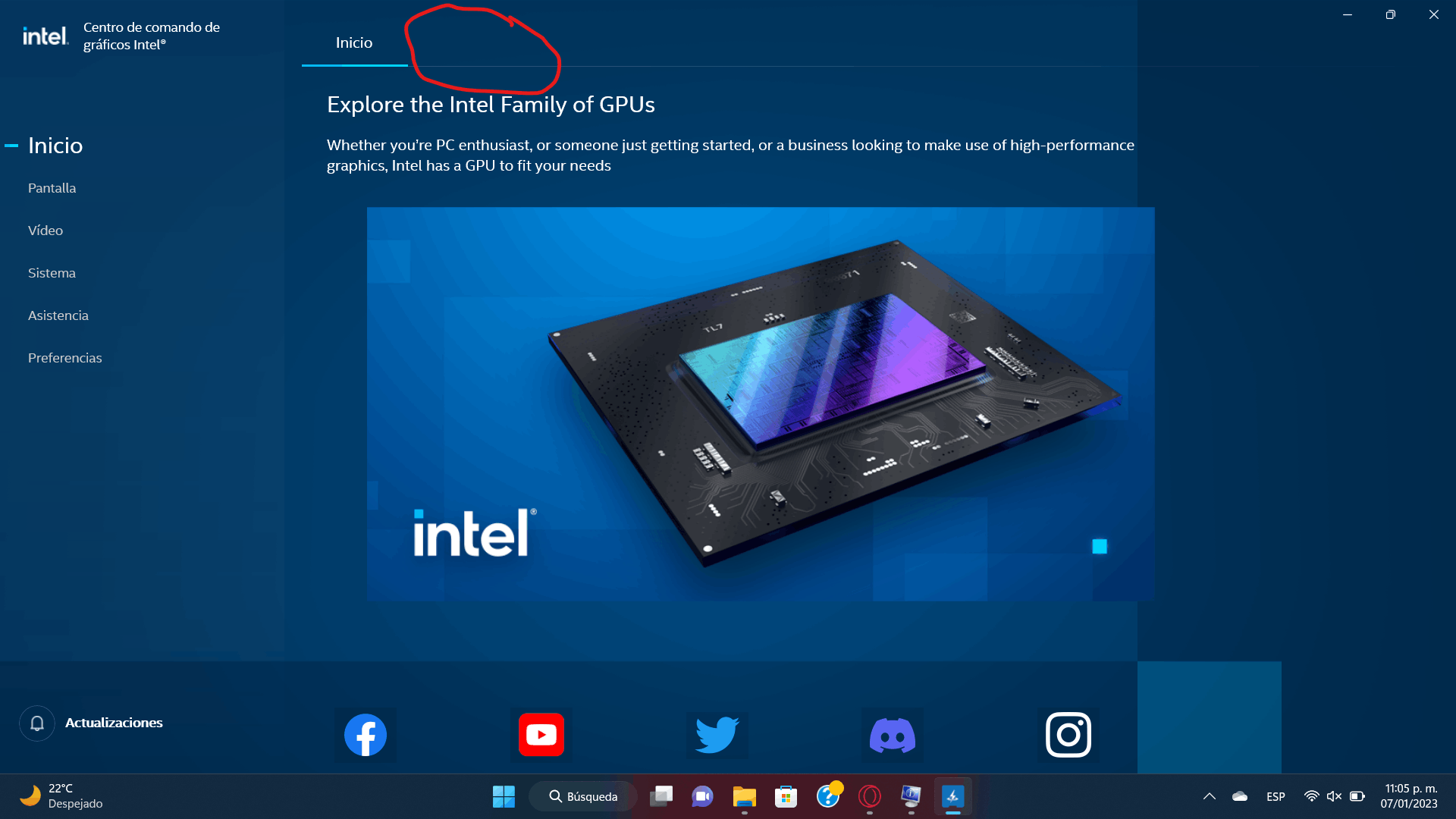
Task: Click the Actualizaciones label
Action: click(114, 723)
